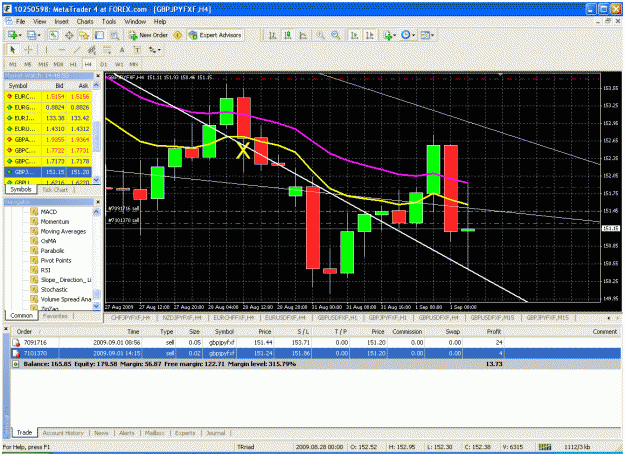Open the Help menu
Viewport: 625px width, 454px height.
160,22
